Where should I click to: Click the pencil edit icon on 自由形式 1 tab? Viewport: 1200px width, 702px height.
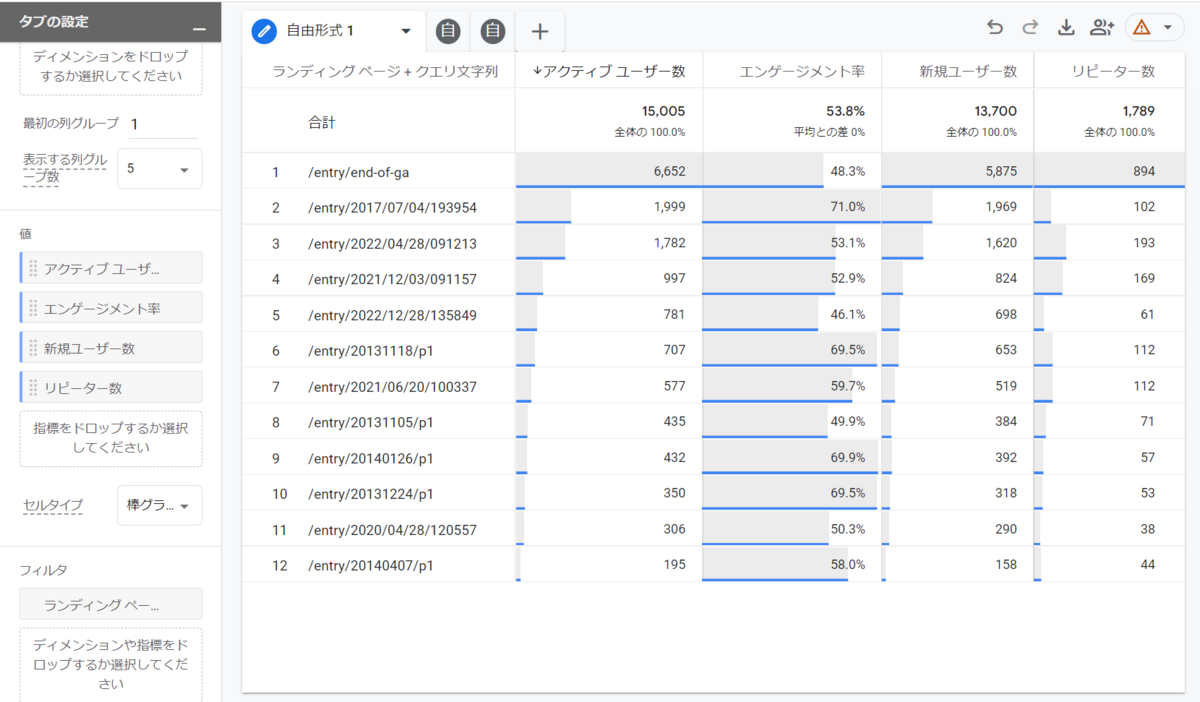pos(264,31)
